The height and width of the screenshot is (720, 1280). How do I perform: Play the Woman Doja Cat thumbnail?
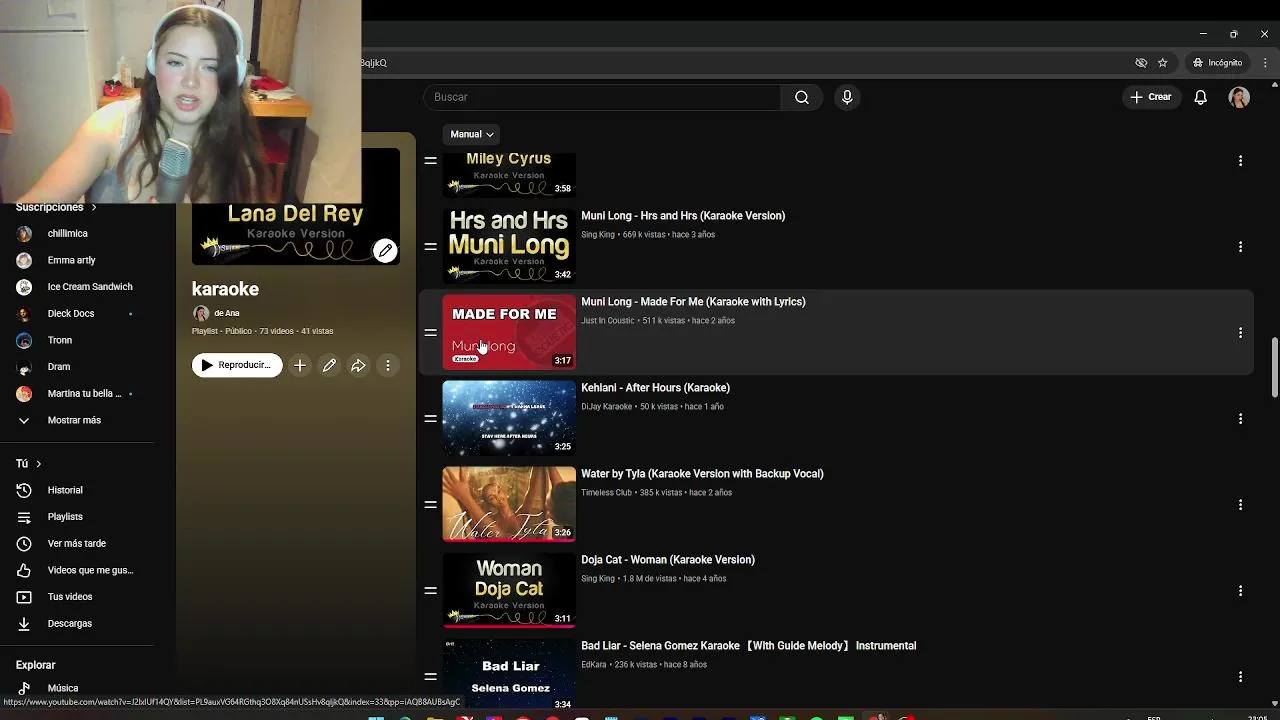[509, 590]
